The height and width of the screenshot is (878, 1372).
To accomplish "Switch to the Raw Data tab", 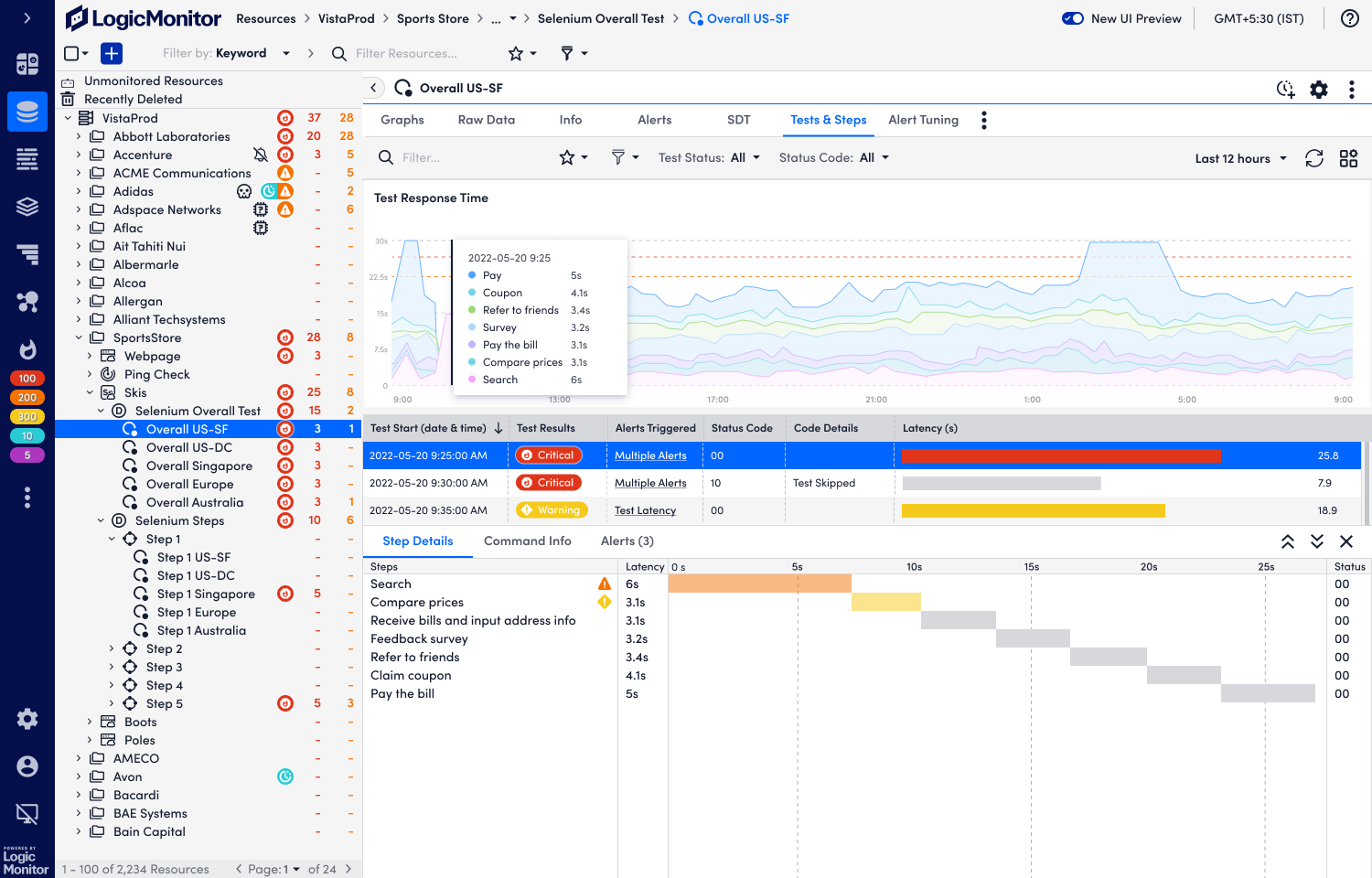I will [486, 120].
